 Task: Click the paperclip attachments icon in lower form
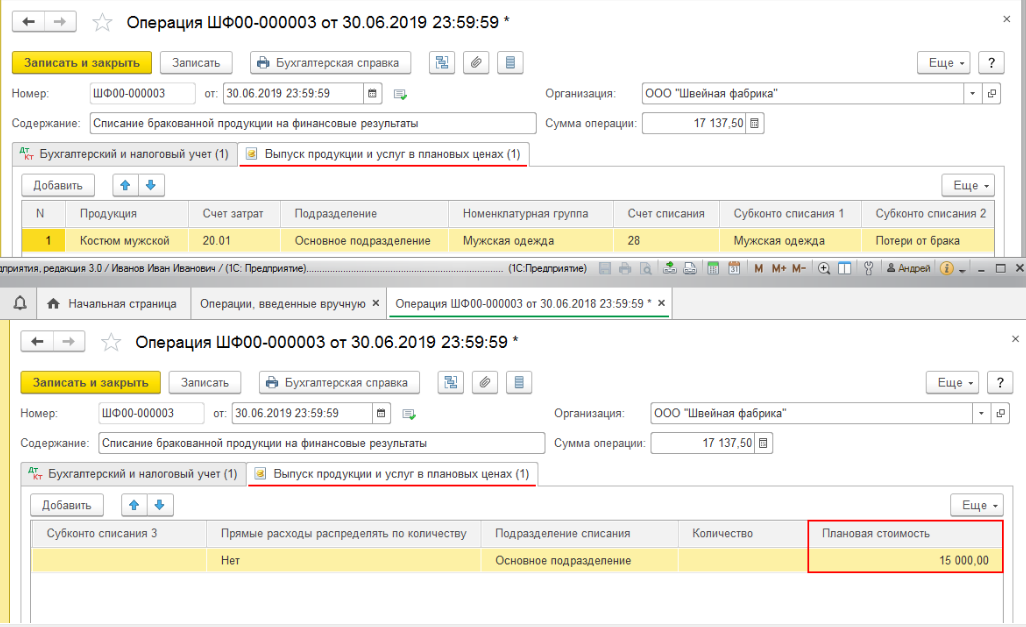click(x=485, y=382)
